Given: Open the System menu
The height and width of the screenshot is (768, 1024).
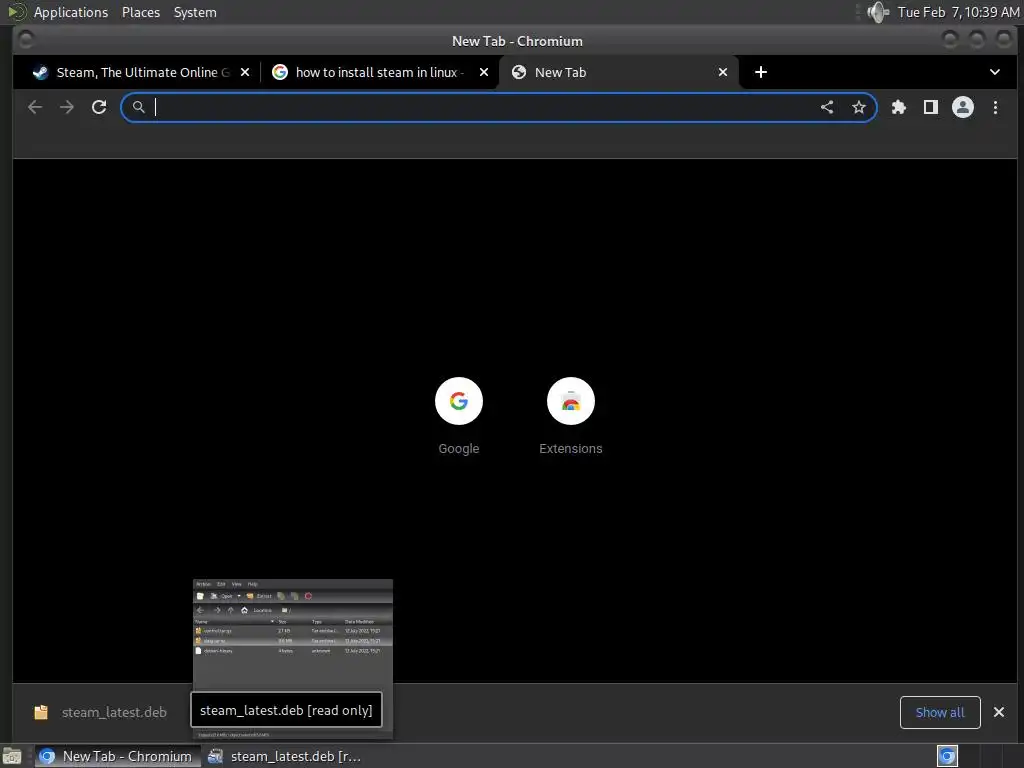Looking at the screenshot, I should 195,12.
